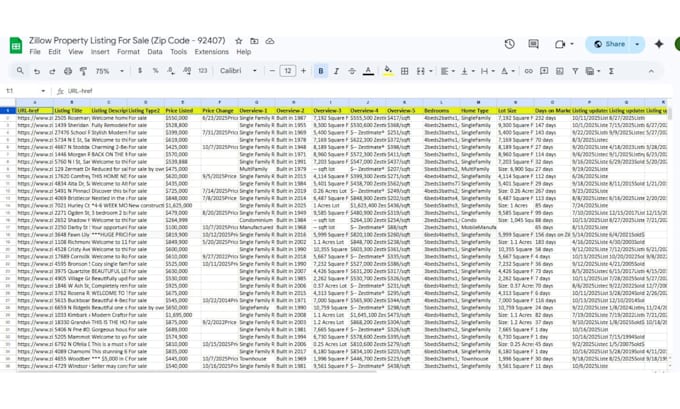
Task: Select the 'Home Type' header cell
Action: pyautogui.click(x=478, y=111)
